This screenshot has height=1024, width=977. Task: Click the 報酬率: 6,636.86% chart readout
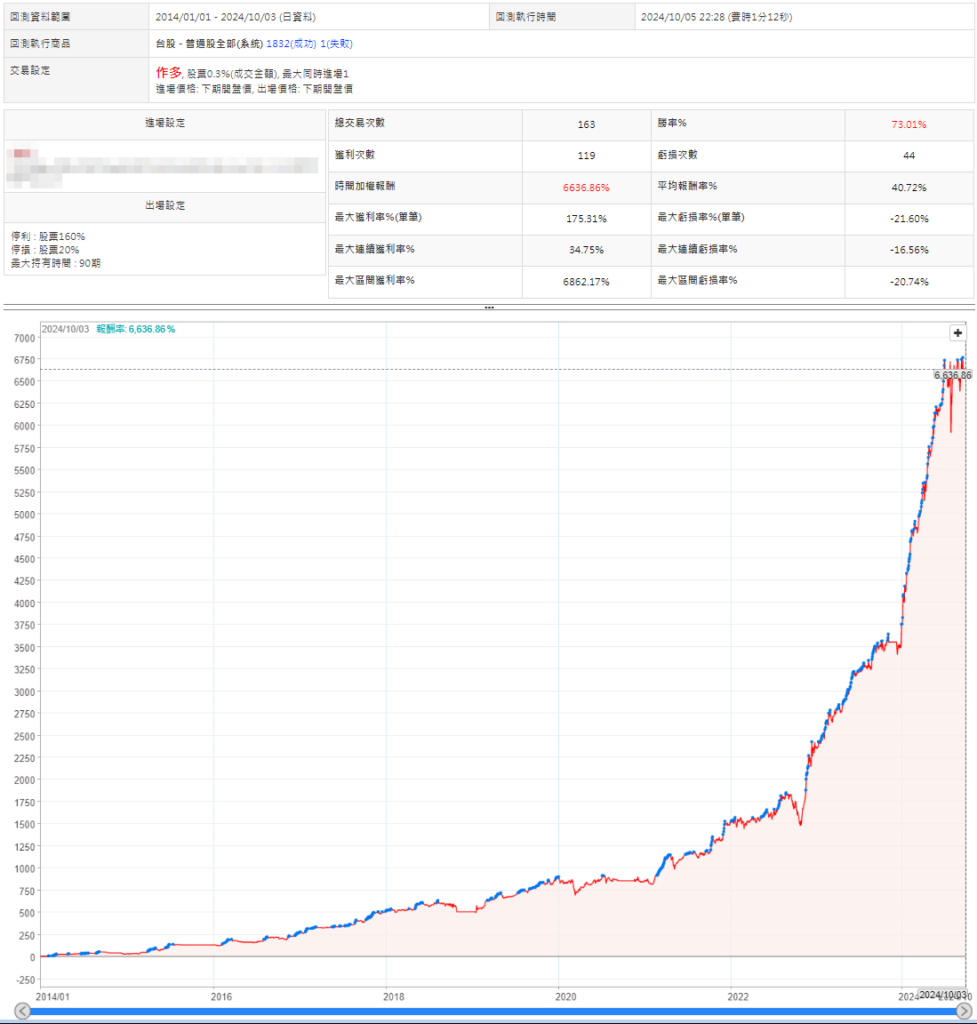(136, 329)
